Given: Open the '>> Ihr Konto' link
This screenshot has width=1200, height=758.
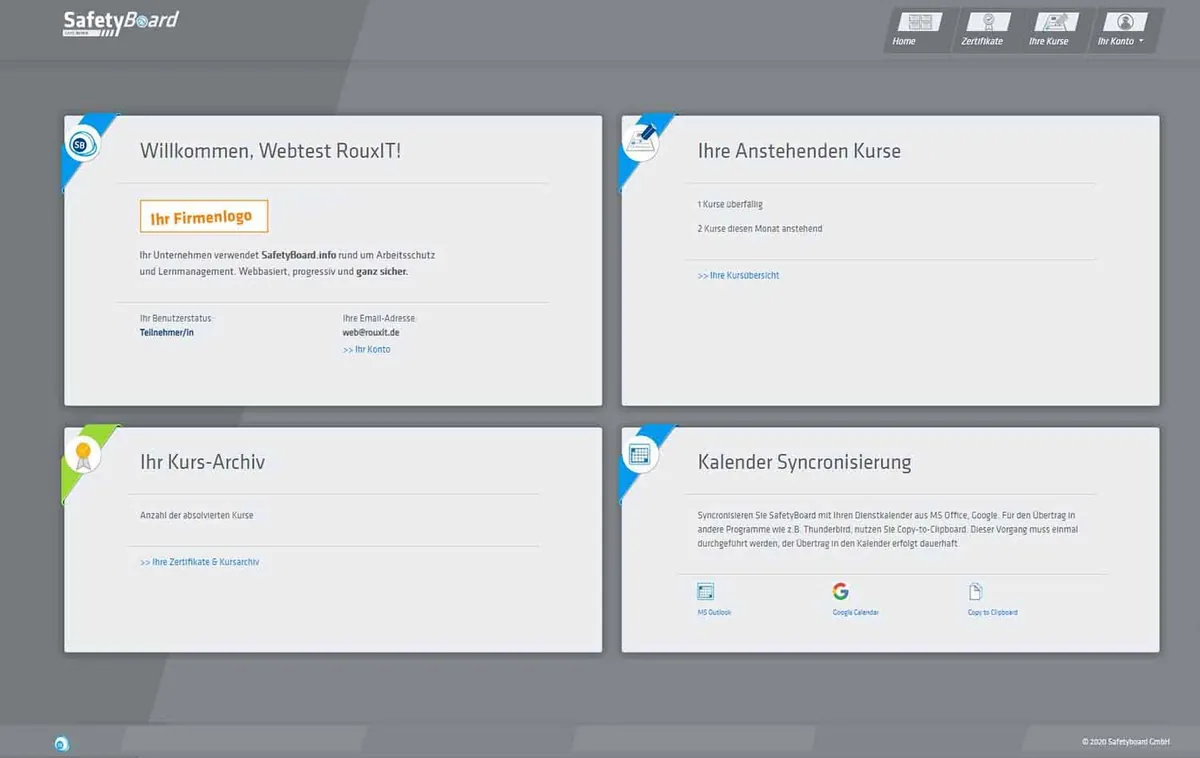Looking at the screenshot, I should [x=366, y=349].
